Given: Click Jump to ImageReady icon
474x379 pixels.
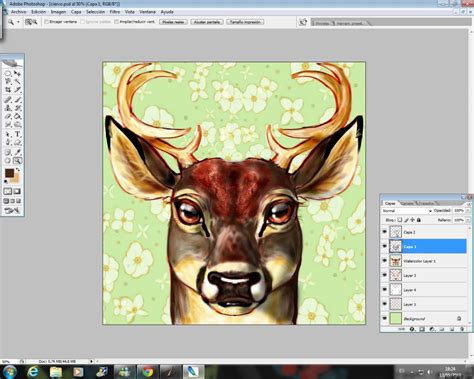Looking at the screenshot, I should (x=12, y=210).
